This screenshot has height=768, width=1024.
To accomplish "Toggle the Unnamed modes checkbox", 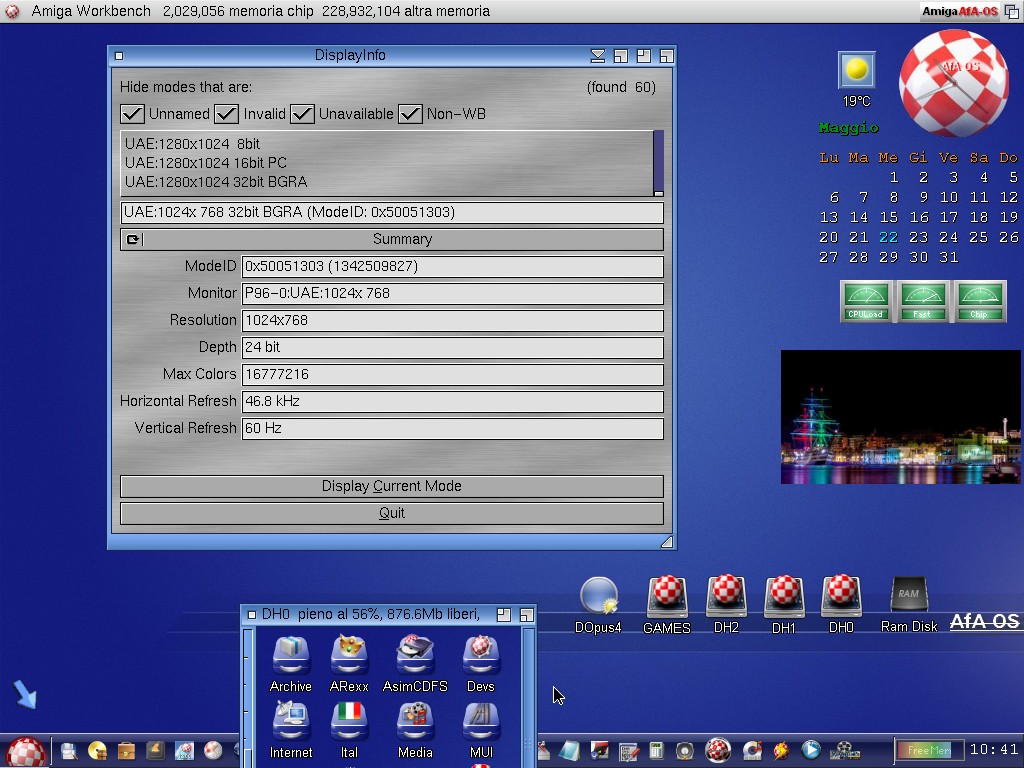I will pyautogui.click(x=132, y=113).
